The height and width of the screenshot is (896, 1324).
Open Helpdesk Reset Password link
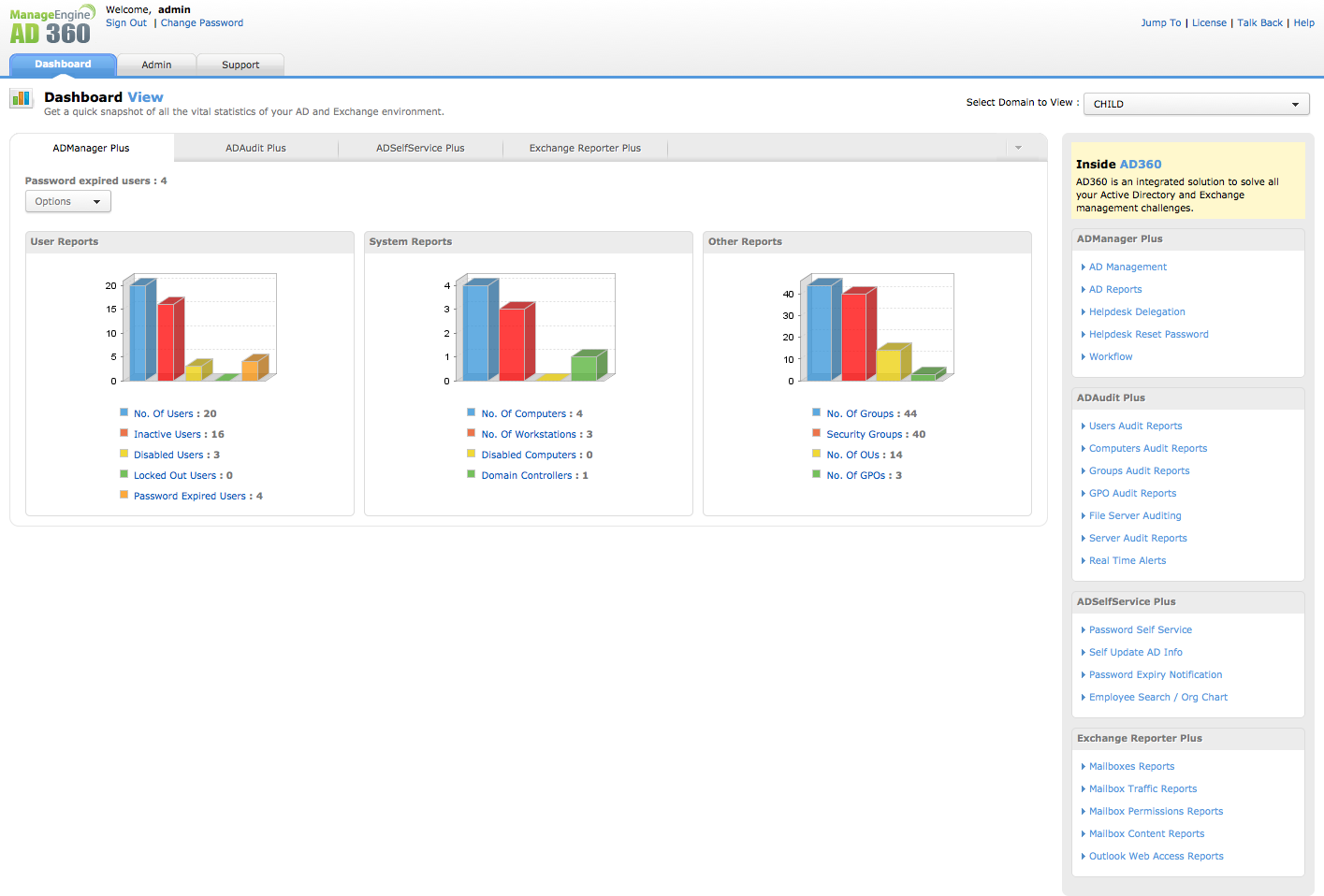1149,334
